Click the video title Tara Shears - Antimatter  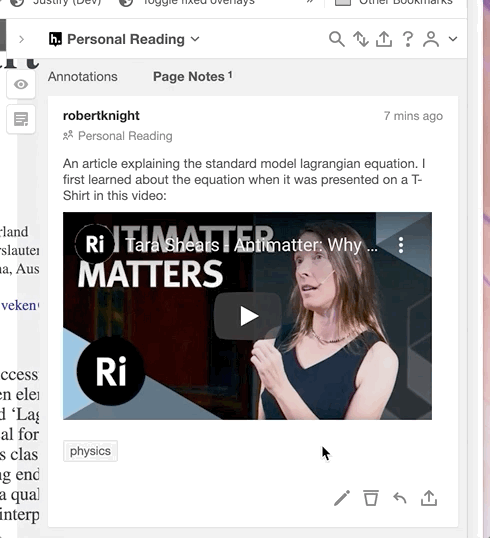pyautogui.click(x=251, y=245)
